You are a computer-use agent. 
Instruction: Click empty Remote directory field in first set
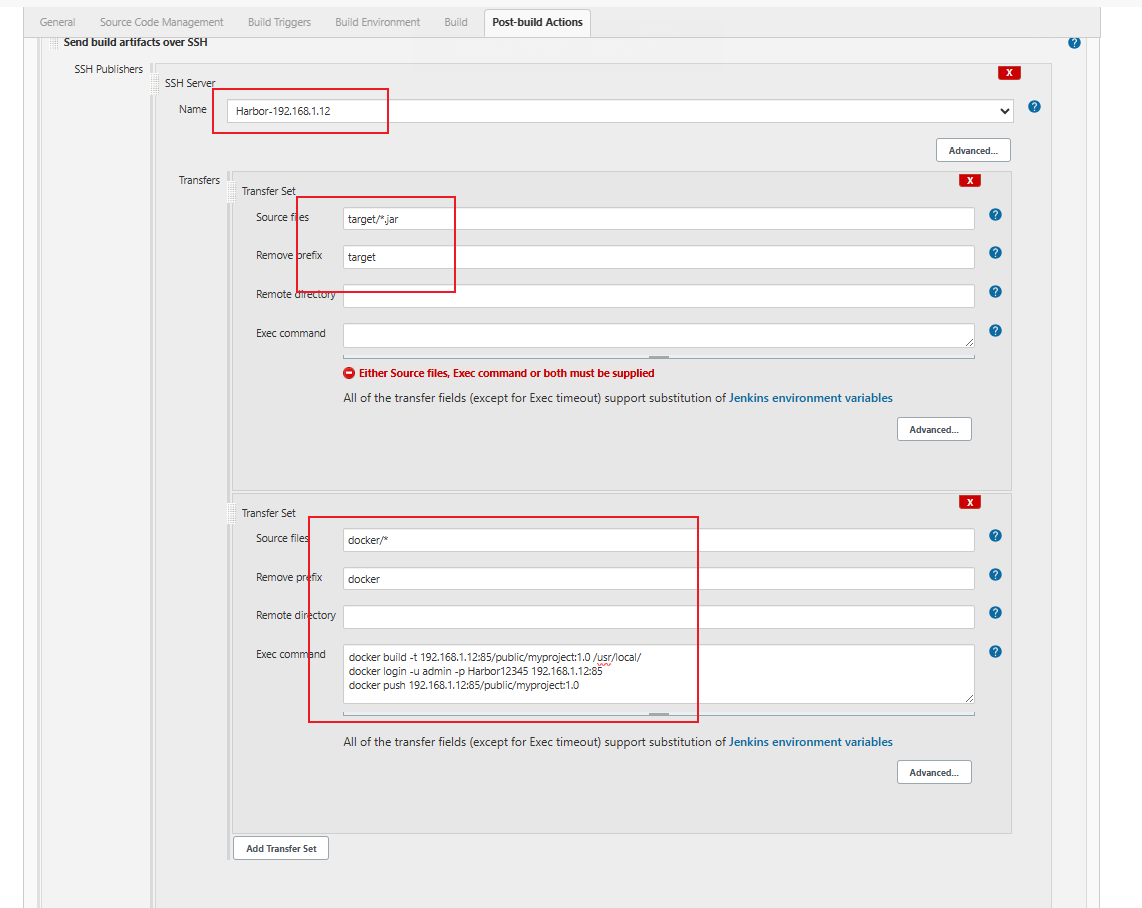pos(658,296)
